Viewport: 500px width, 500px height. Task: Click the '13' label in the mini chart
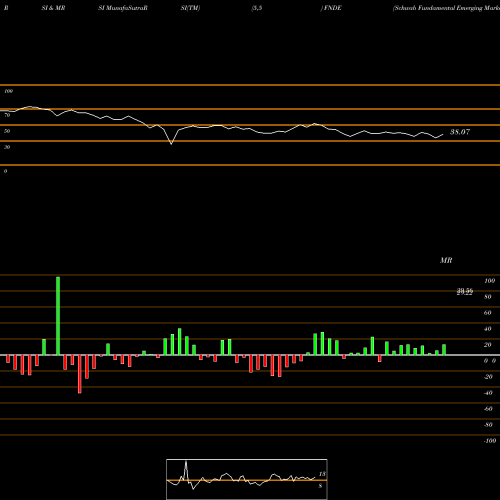[x=322, y=474]
